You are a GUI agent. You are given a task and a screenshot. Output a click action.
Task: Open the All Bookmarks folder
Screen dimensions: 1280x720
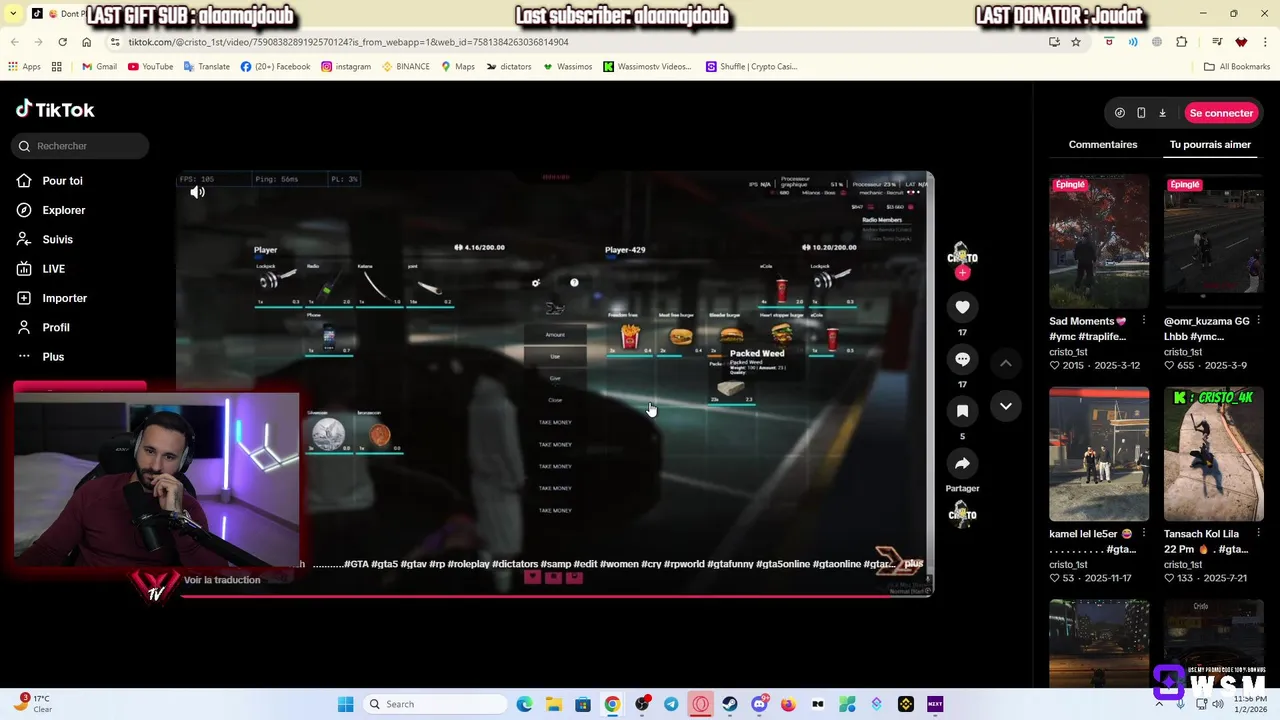coord(1236,67)
